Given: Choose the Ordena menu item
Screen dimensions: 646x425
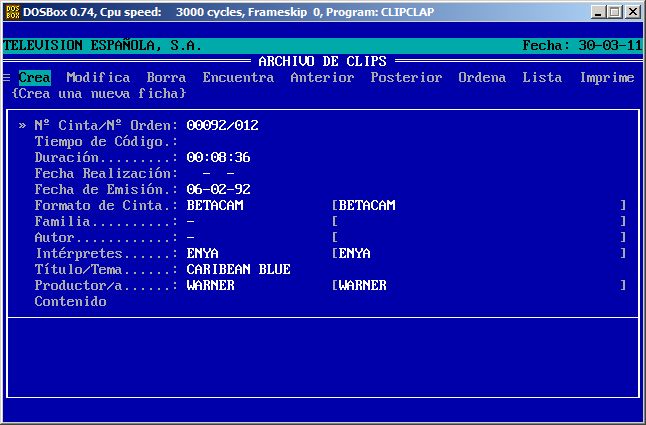Looking at the screenshot, I should [x=482, y=77].
